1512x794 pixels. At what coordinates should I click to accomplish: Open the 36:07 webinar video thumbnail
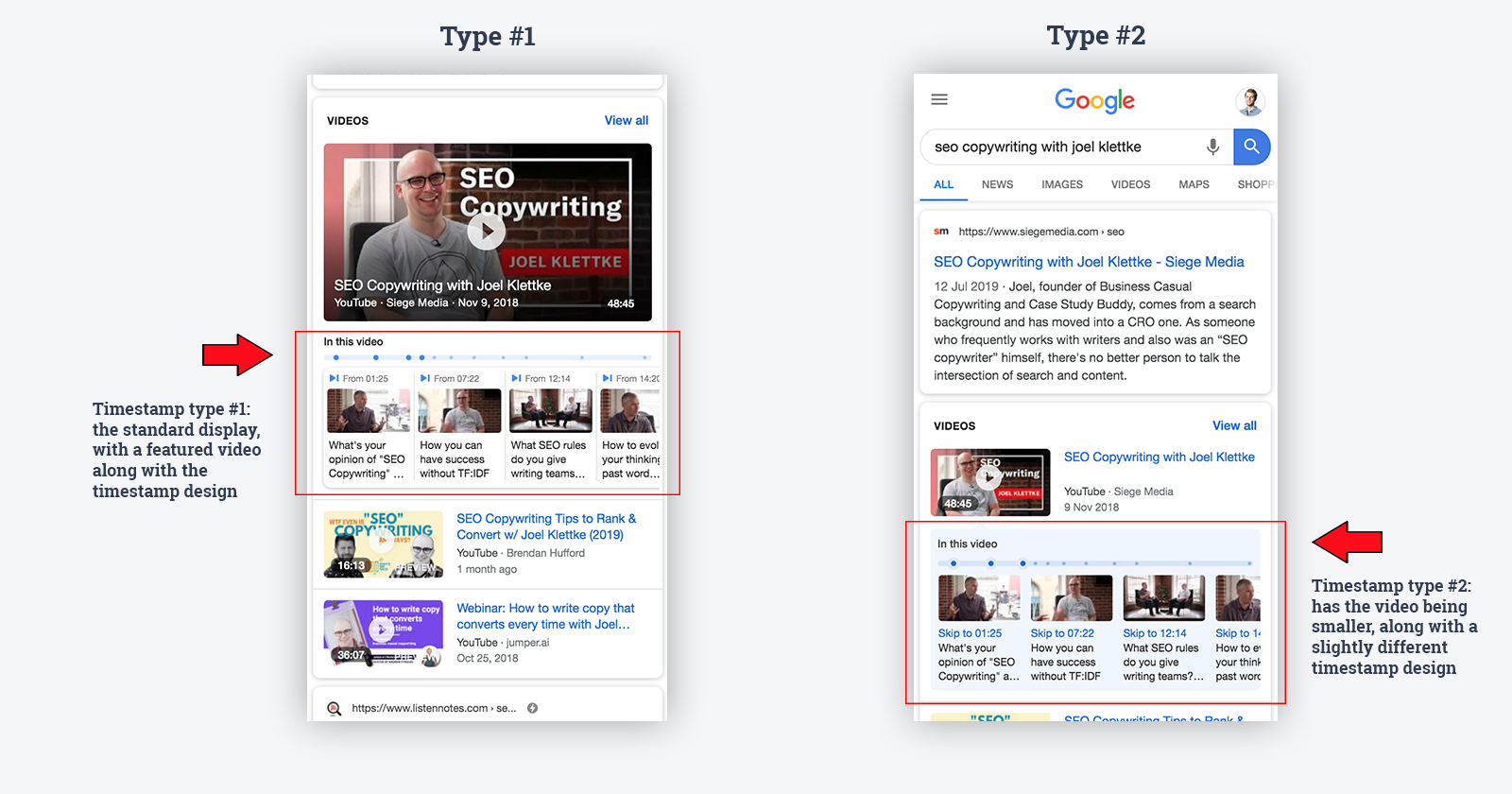[x=384, y=633]
